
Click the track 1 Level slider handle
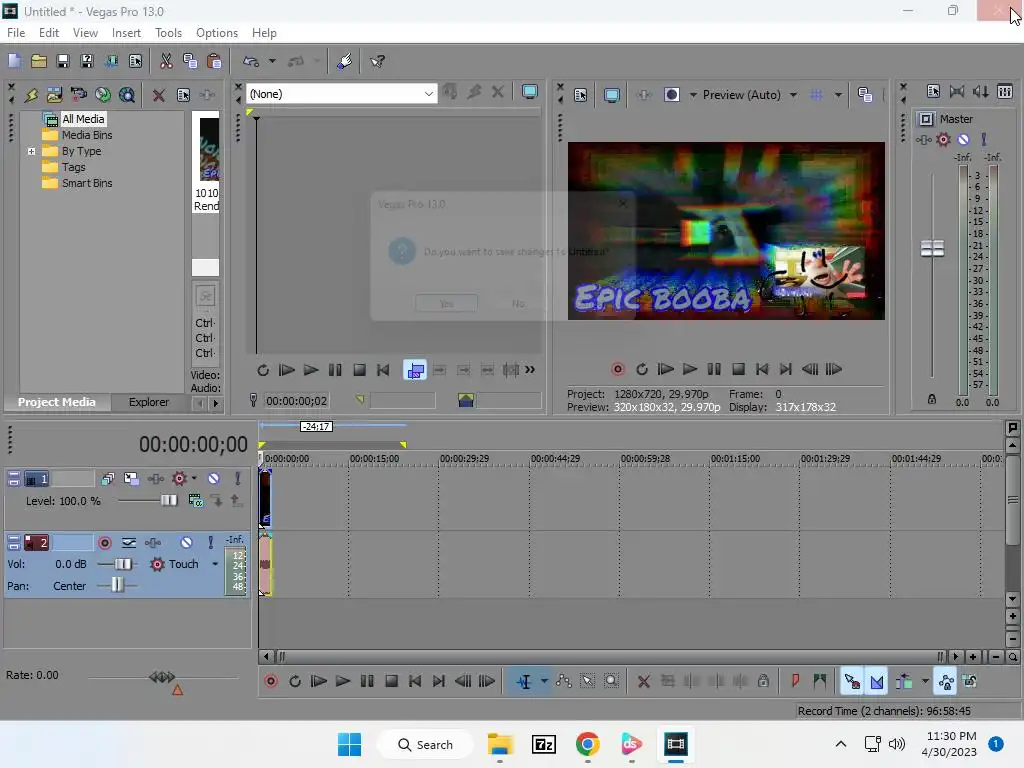pyautogui.click(x=168, y=500)
